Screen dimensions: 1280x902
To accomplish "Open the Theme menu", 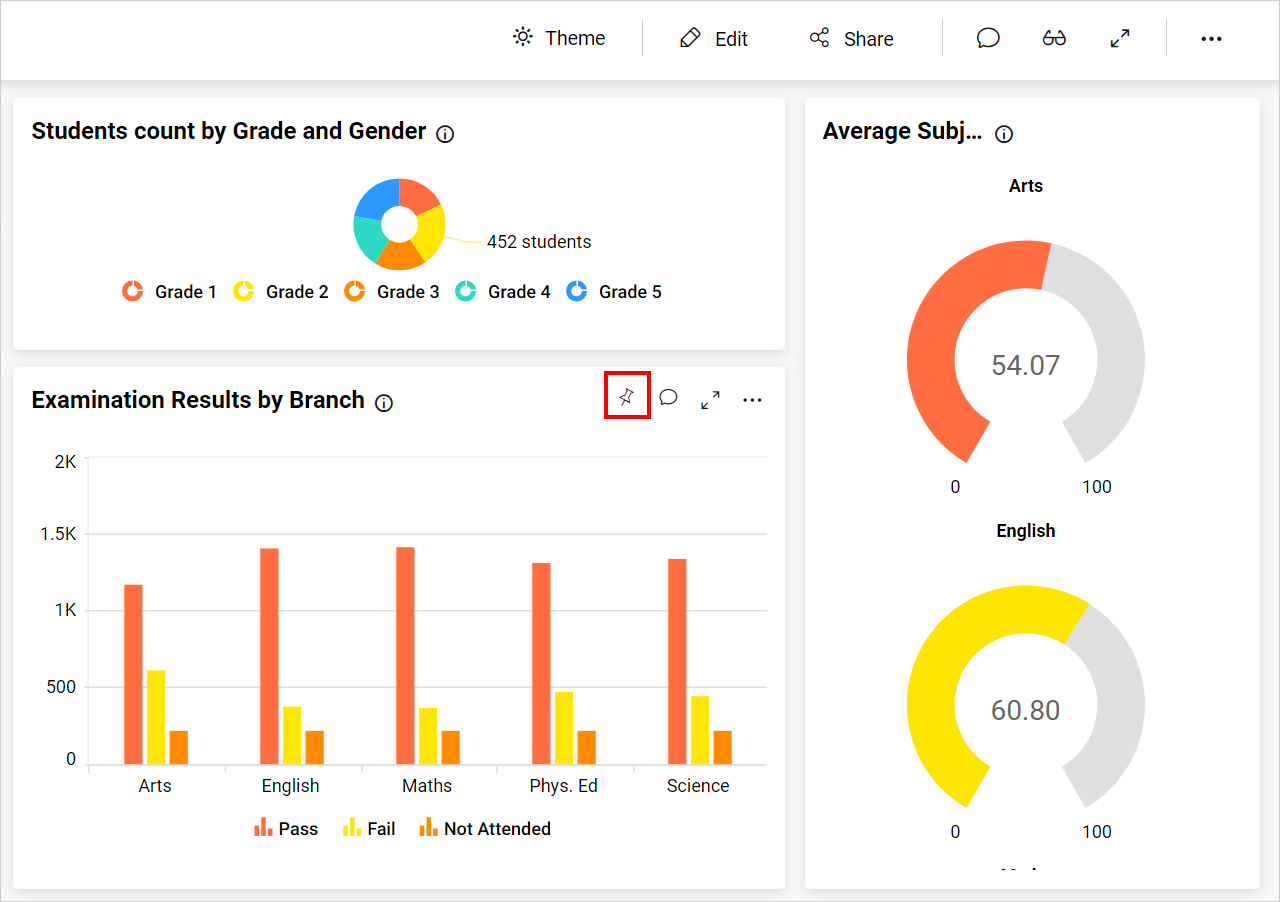I will click(x=559, y=39).
